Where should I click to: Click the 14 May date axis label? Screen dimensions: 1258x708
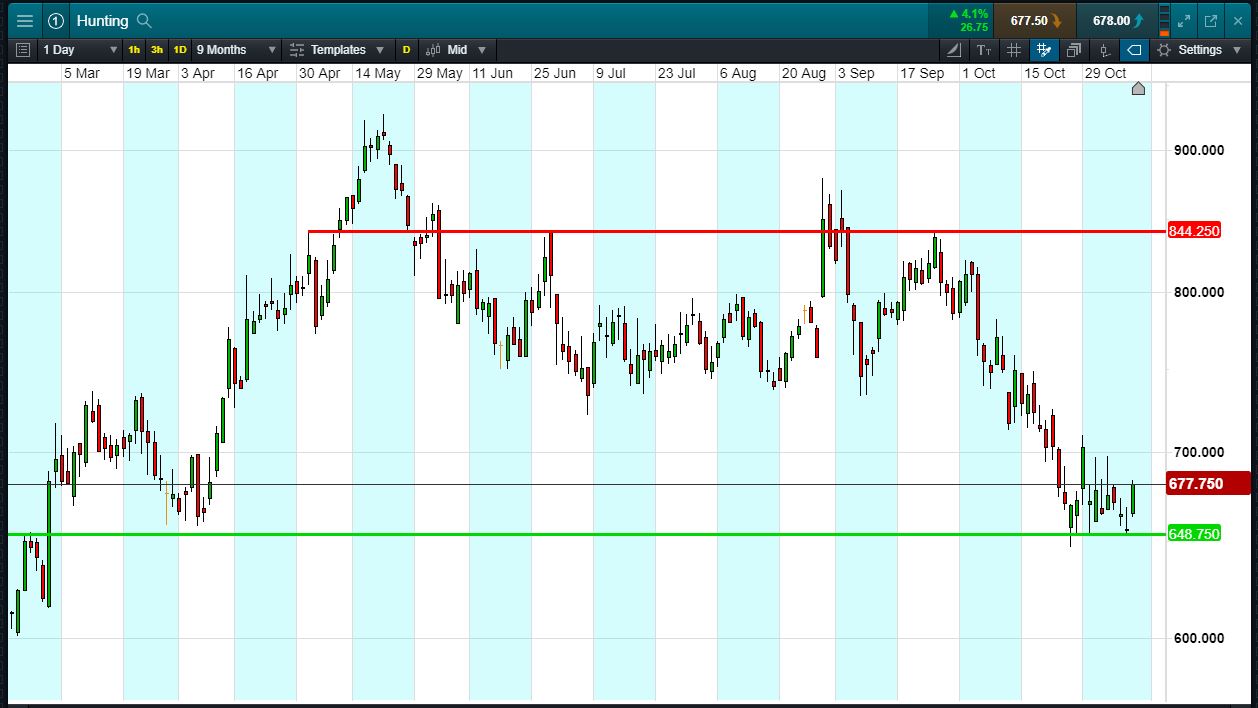(x=377, y=73)
